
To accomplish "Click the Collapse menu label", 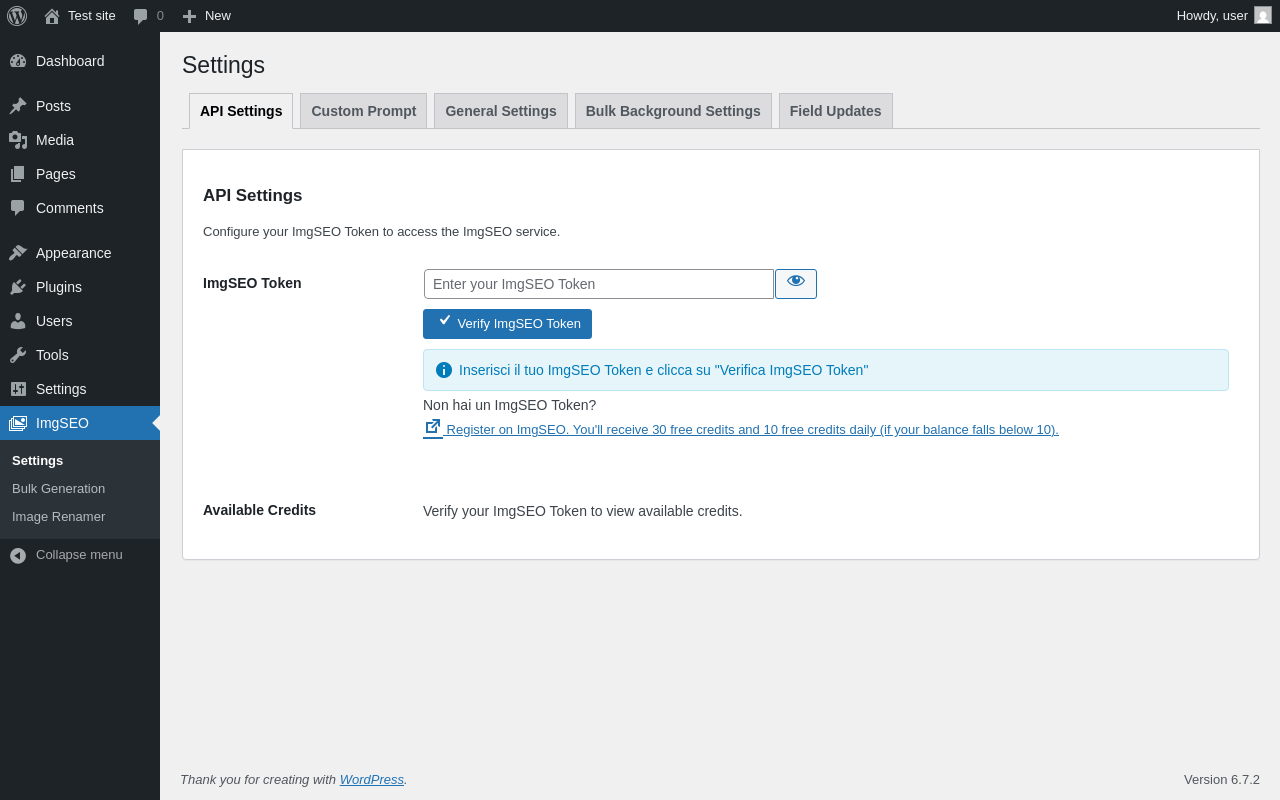I will (79, 555).
